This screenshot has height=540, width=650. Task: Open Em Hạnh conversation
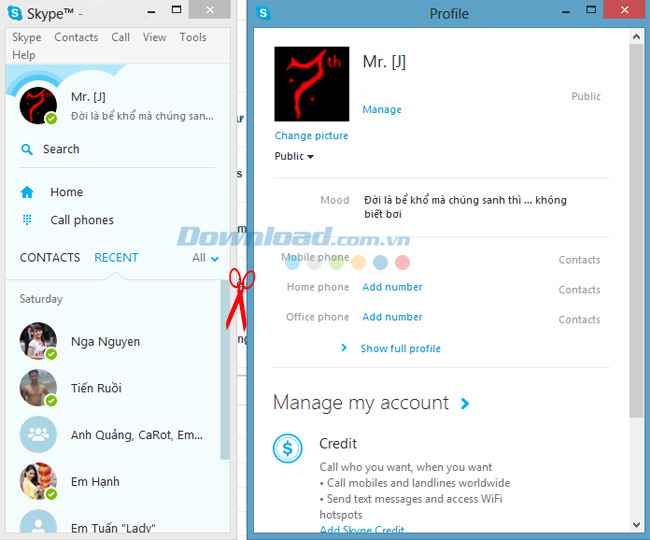(x=95, y=482)
